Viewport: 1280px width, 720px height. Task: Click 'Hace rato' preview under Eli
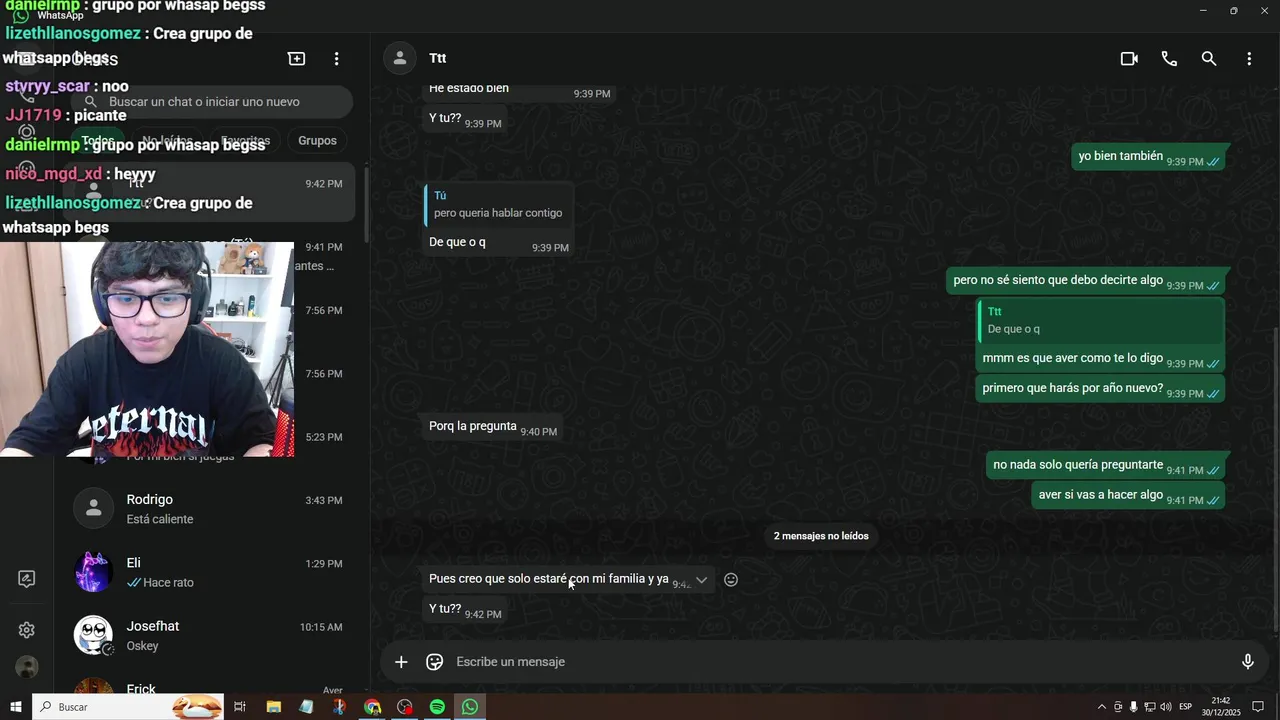(168, 583)
